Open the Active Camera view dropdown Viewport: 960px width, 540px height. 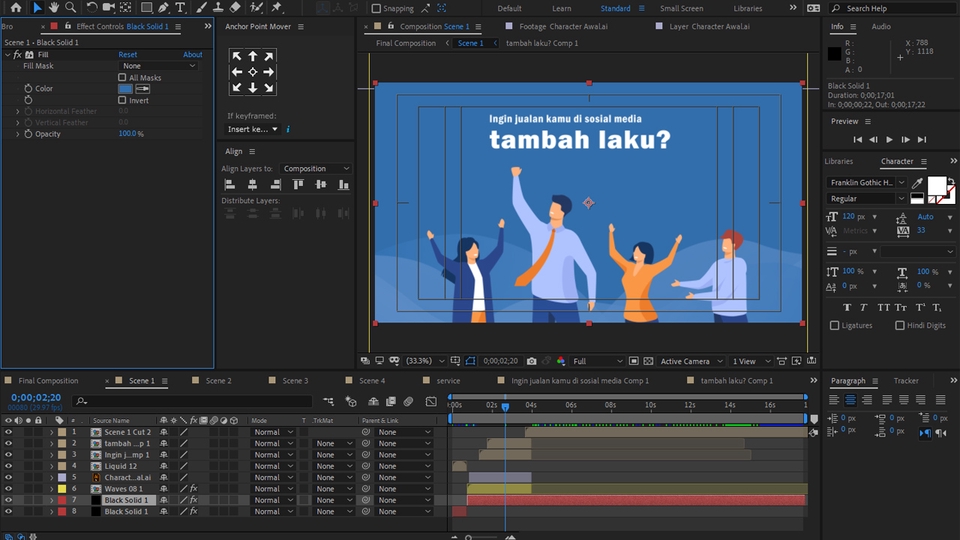pyautogui.click(x=691, y=361)
